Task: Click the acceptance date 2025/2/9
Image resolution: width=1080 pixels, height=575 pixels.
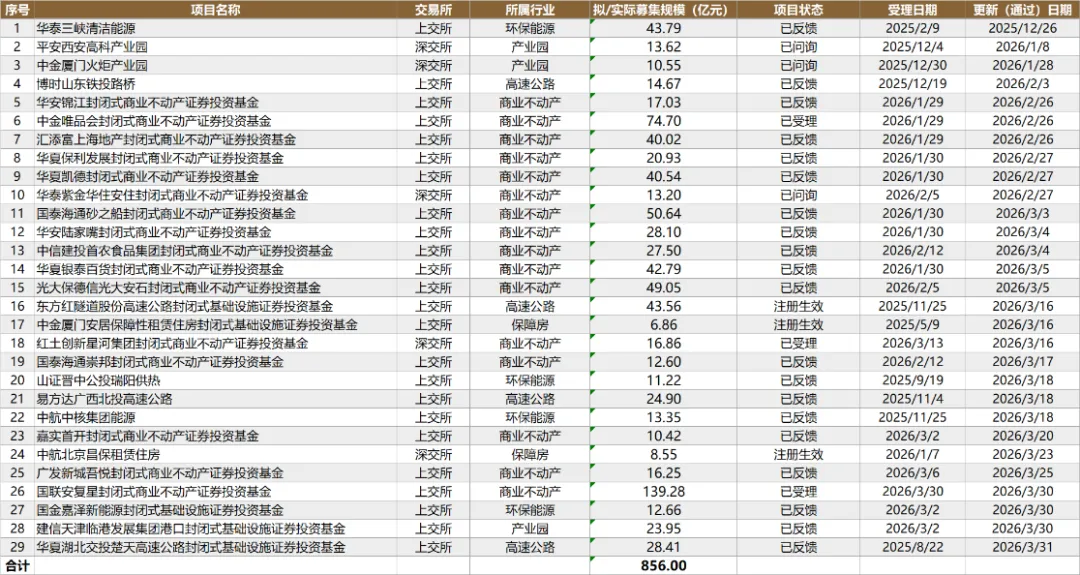Action: 912,28
